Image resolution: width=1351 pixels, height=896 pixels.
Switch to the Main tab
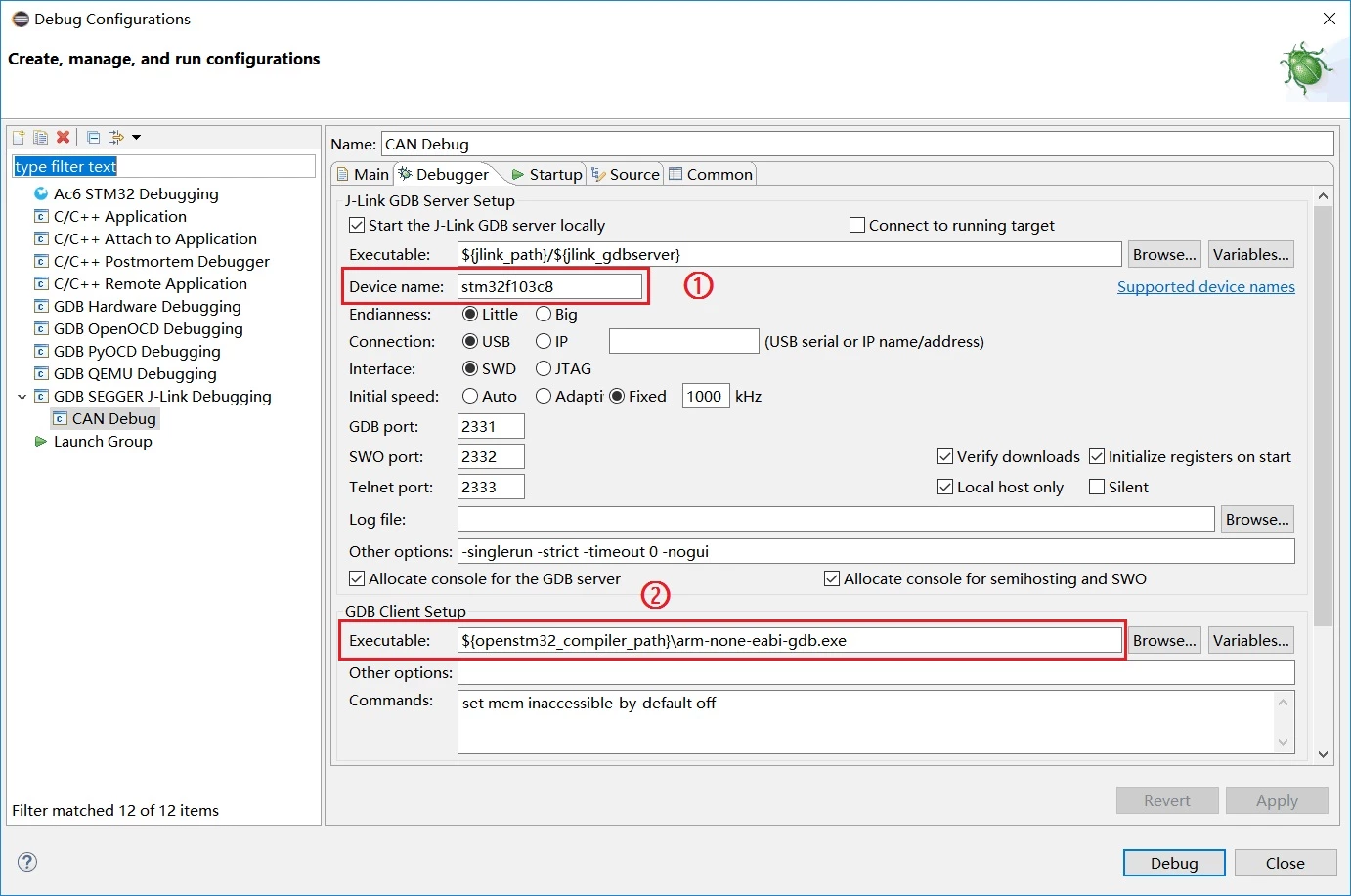[363, 174]
